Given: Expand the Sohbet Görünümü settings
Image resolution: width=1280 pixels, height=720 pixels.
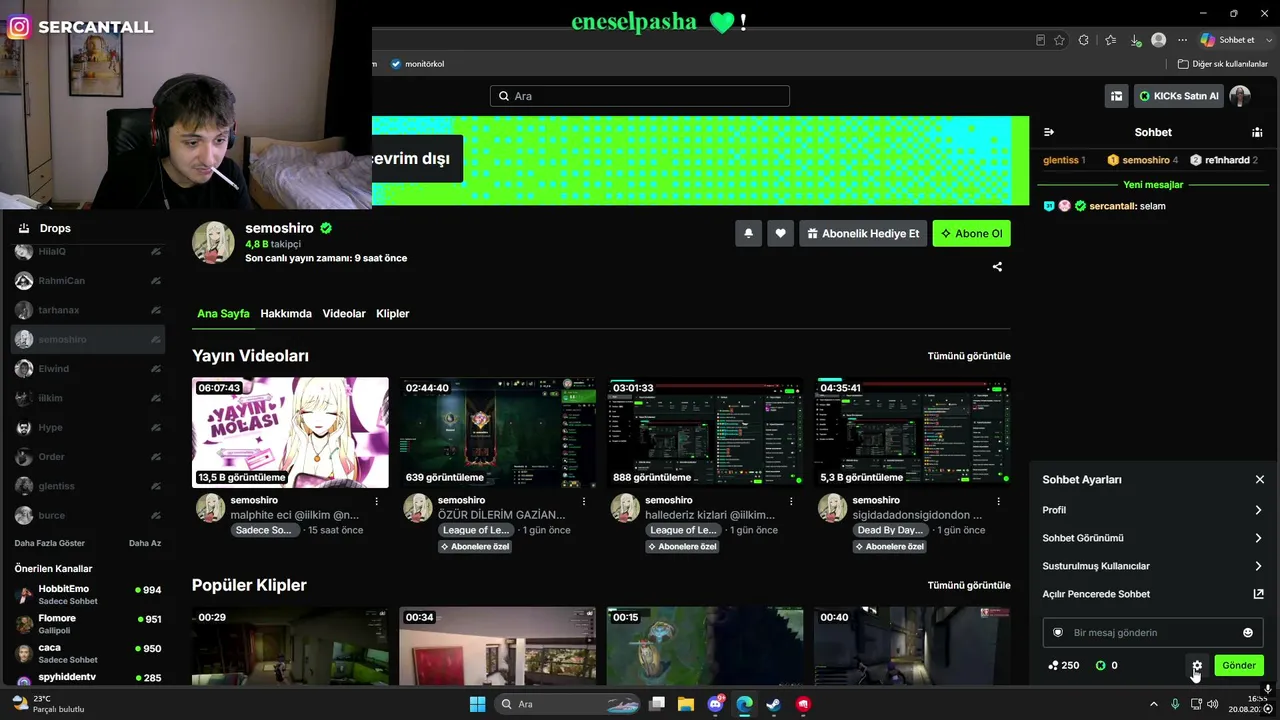Looking at the screenshot, I should click(x=1152, y=538).
